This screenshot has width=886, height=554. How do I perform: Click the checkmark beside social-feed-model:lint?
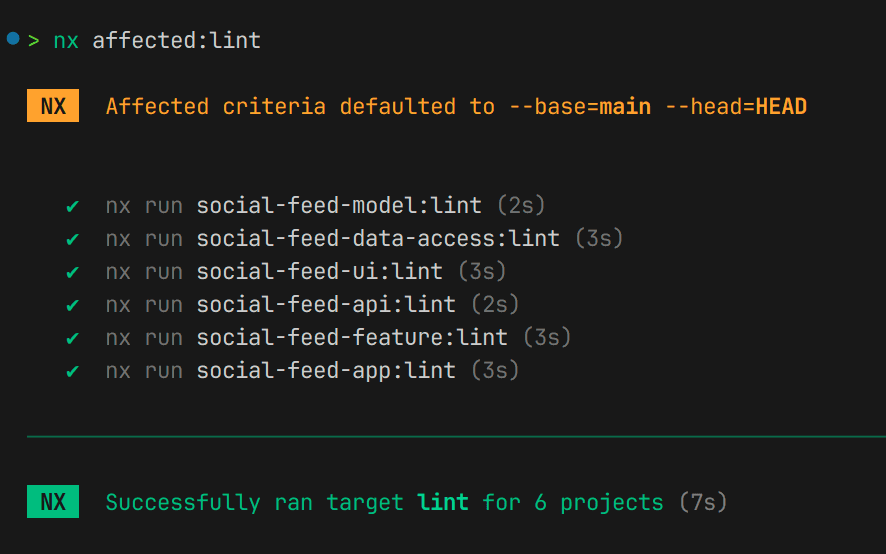[x=72, y=206]
